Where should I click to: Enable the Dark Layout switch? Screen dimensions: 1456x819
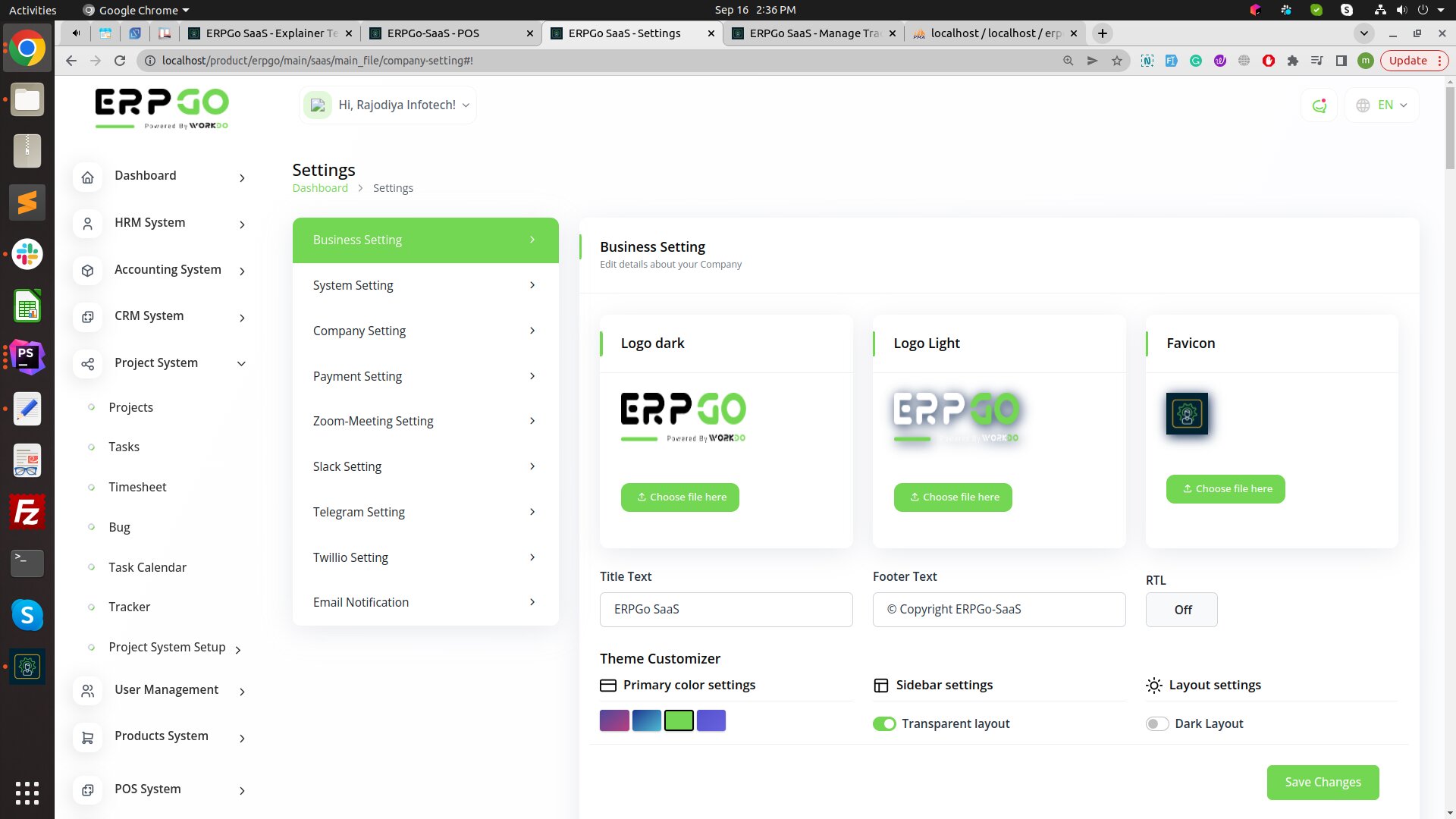click(x=1156, y=724)
